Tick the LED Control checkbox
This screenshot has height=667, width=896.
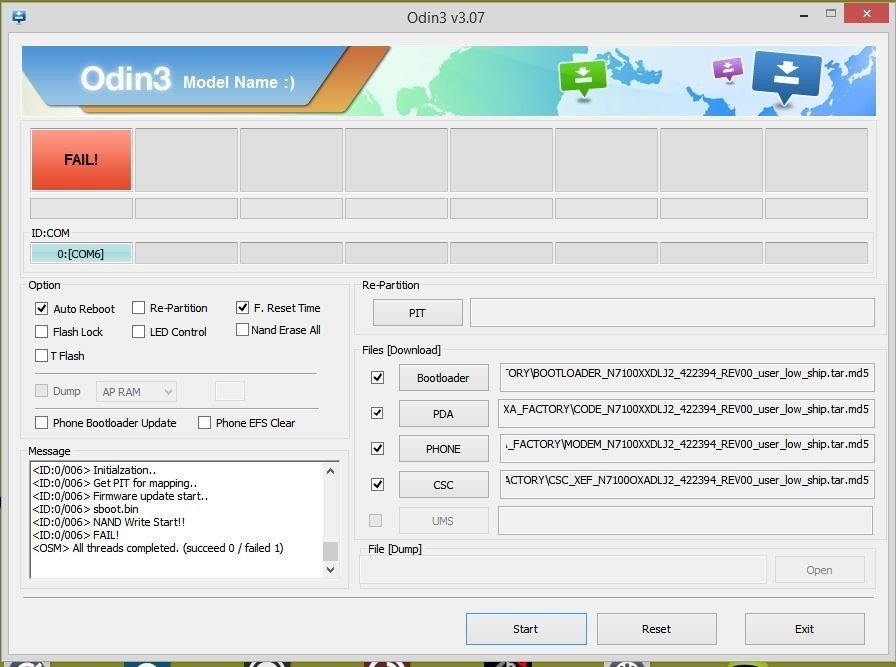pos(138,331)
